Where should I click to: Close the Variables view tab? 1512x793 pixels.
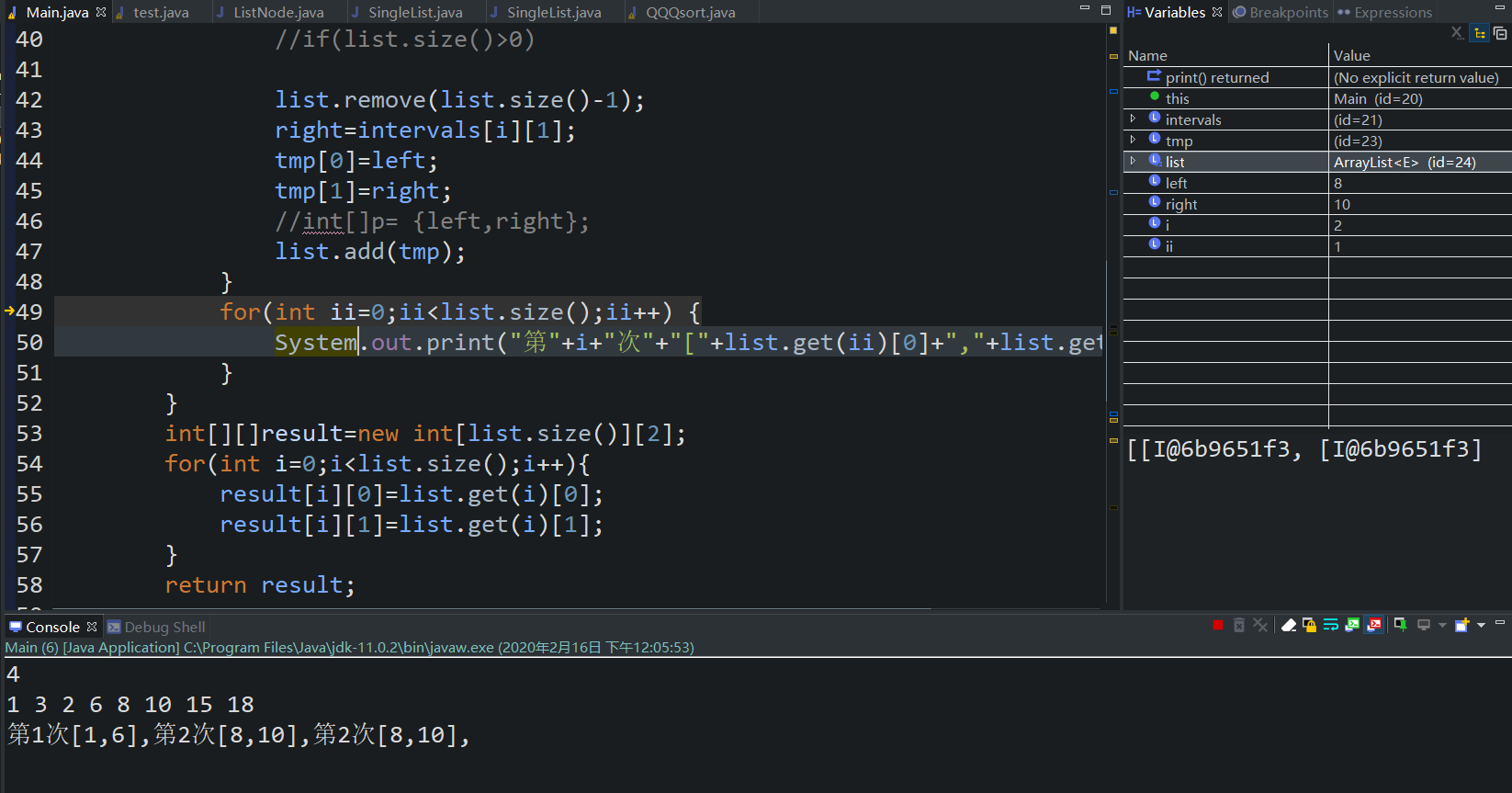pos(1217,12)
